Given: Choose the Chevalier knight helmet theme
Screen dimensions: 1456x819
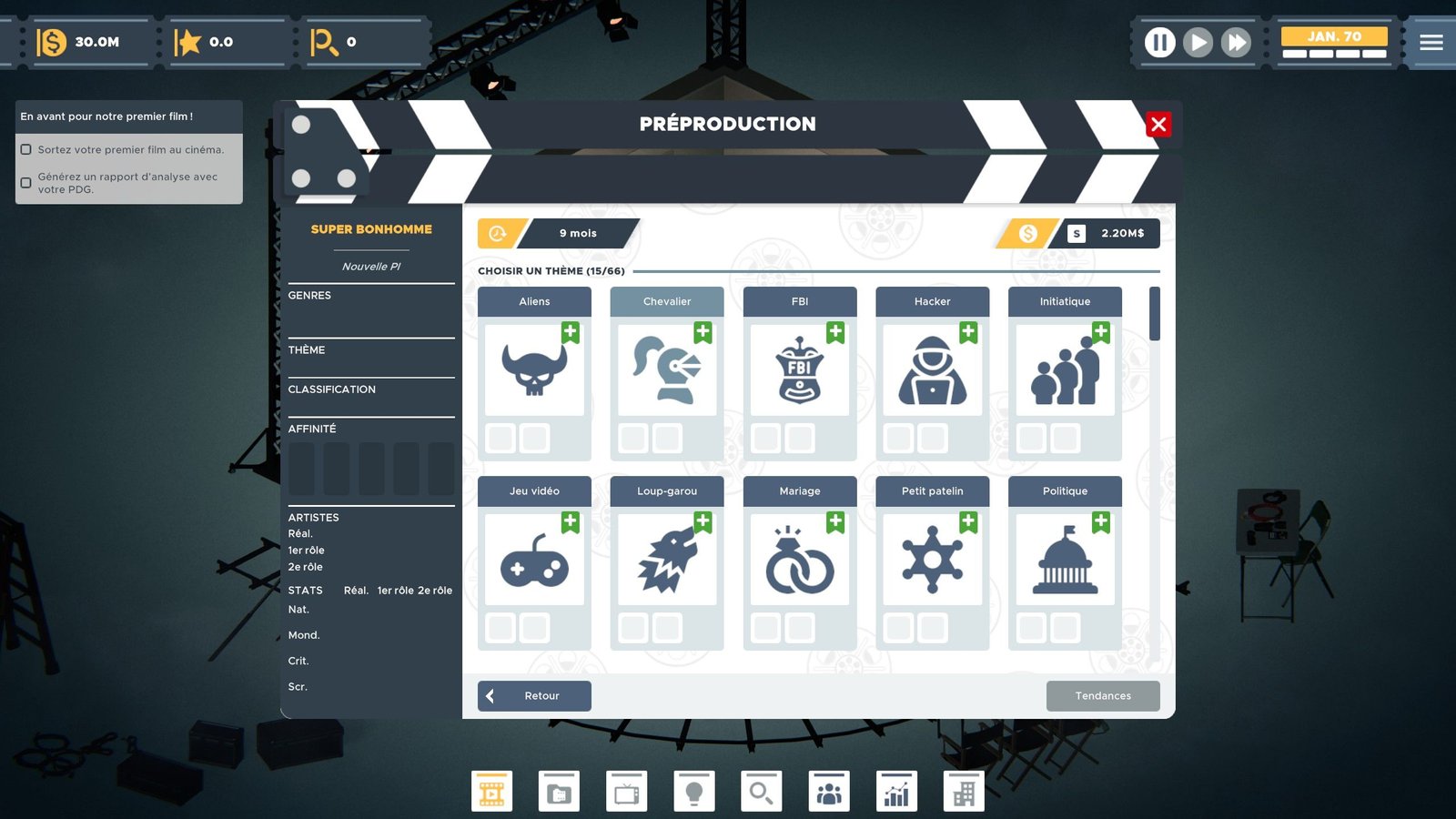Looking at the screenshot, I should pos(667,370).
